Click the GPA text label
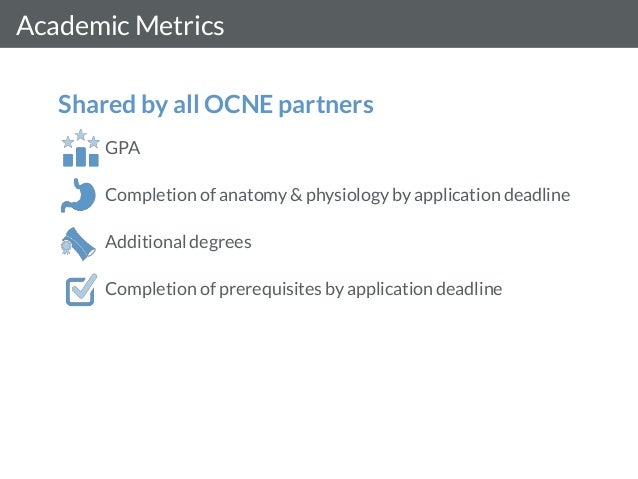 click(122, 148)
